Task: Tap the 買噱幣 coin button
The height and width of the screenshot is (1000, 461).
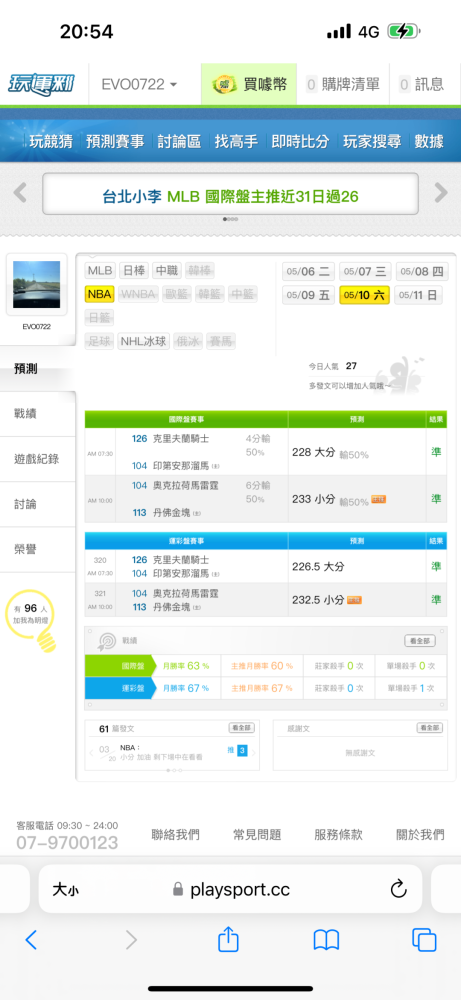Action: (x=249, y=84)
